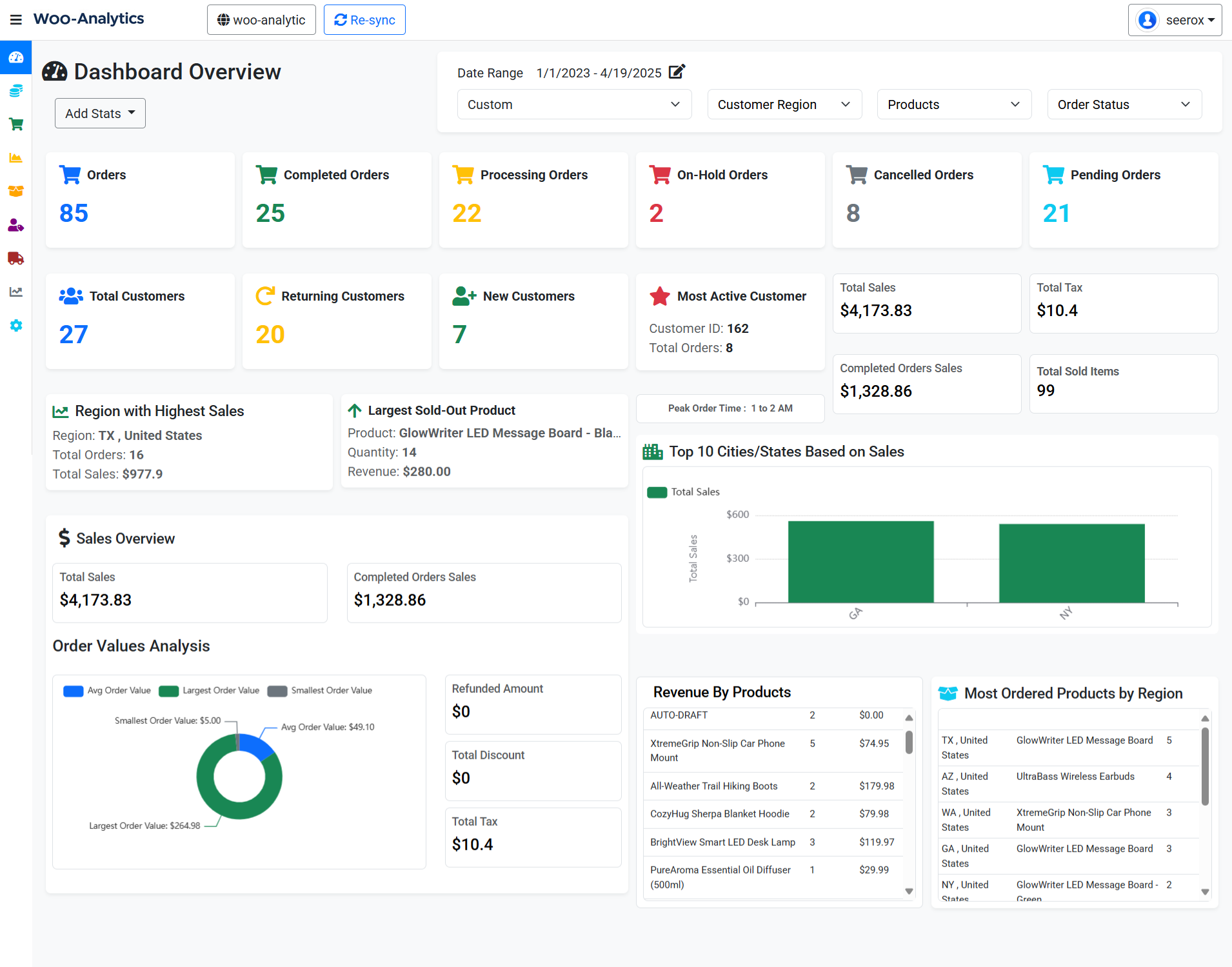Viewport: 1232px width, 967px height.
Task: Select the yellow bar chart analytics icon
Action: pos(15,157)
